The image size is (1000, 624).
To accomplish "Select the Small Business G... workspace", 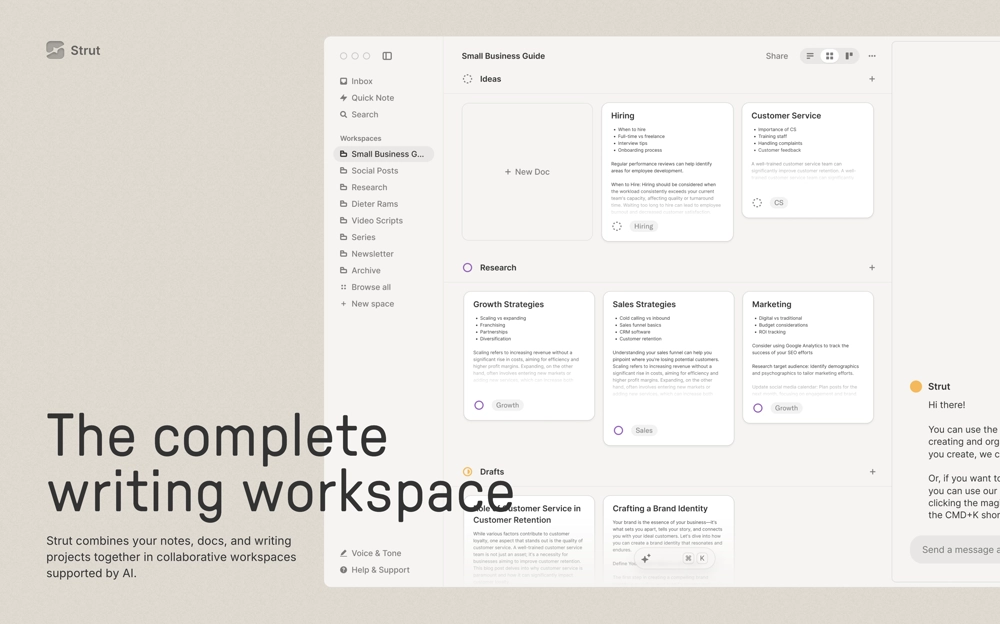I will [383, 154].
